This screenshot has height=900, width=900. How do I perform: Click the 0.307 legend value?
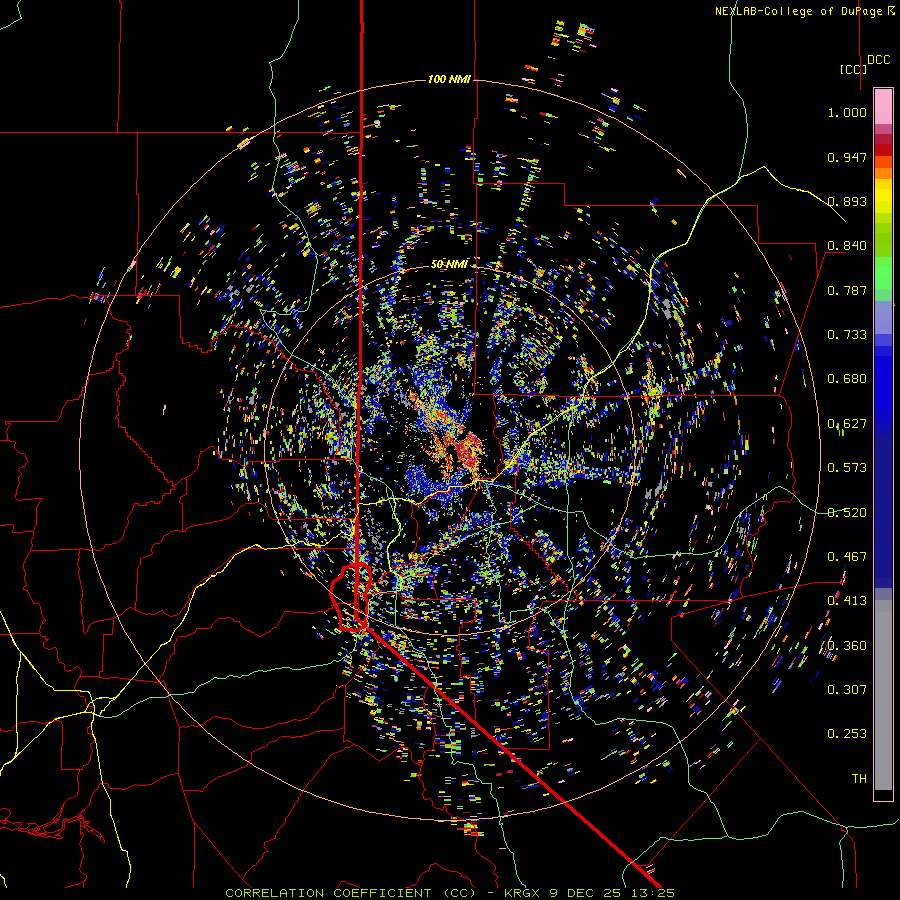[847, 690]
